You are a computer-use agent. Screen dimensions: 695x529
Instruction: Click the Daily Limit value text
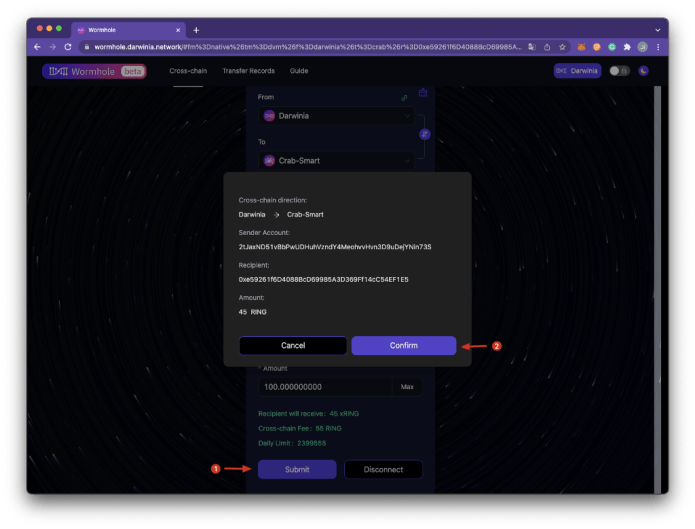tap(312, 443)
